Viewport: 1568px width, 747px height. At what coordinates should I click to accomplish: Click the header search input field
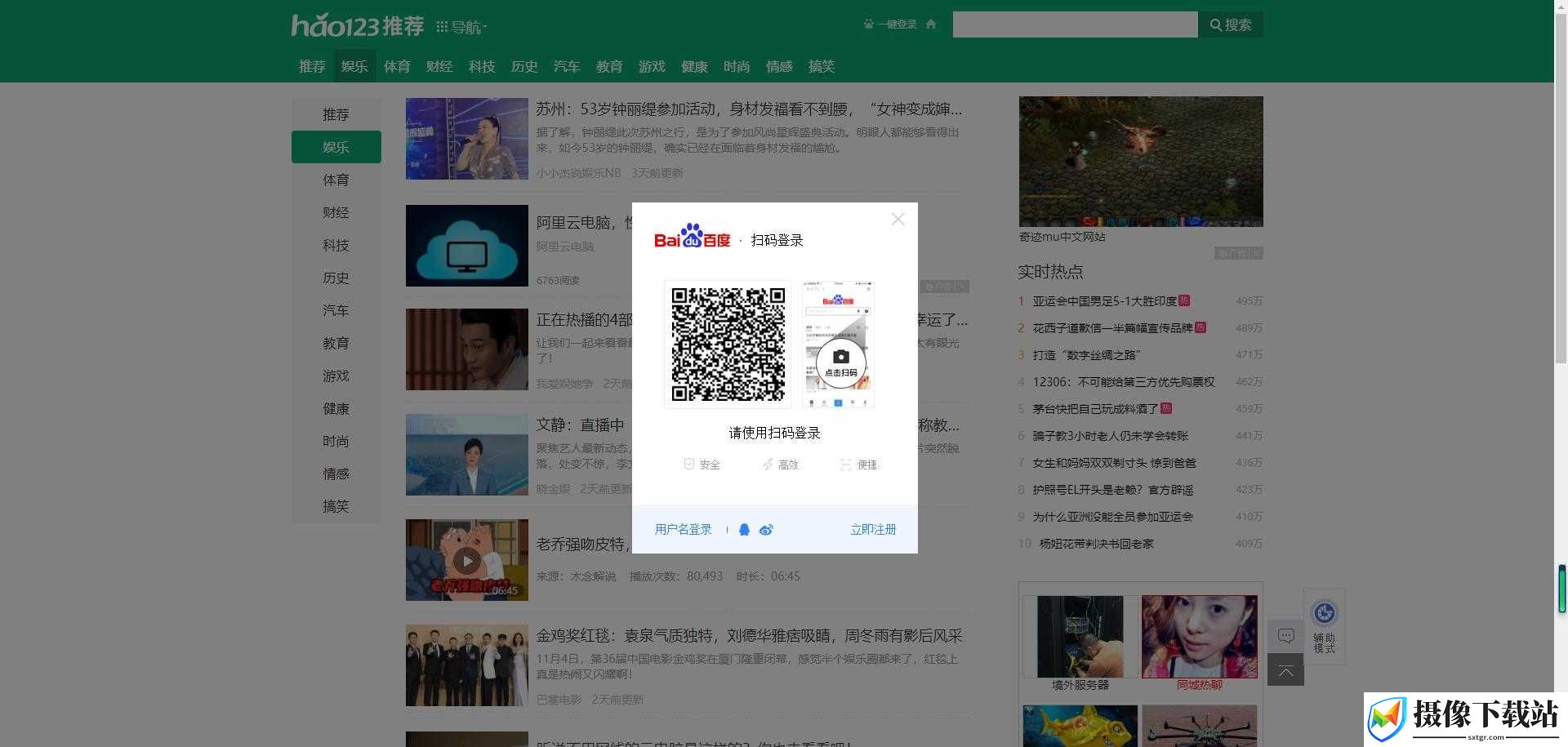point(1075,24)
